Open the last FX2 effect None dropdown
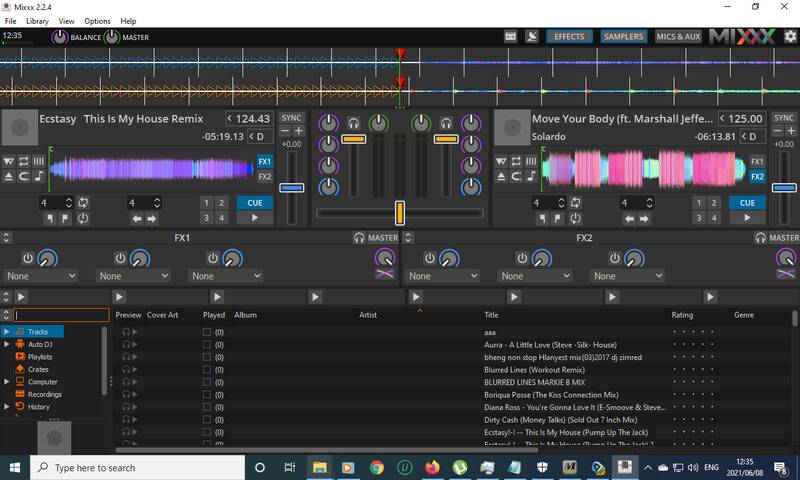This screenshot has height=480, width=800. point(625,276)
